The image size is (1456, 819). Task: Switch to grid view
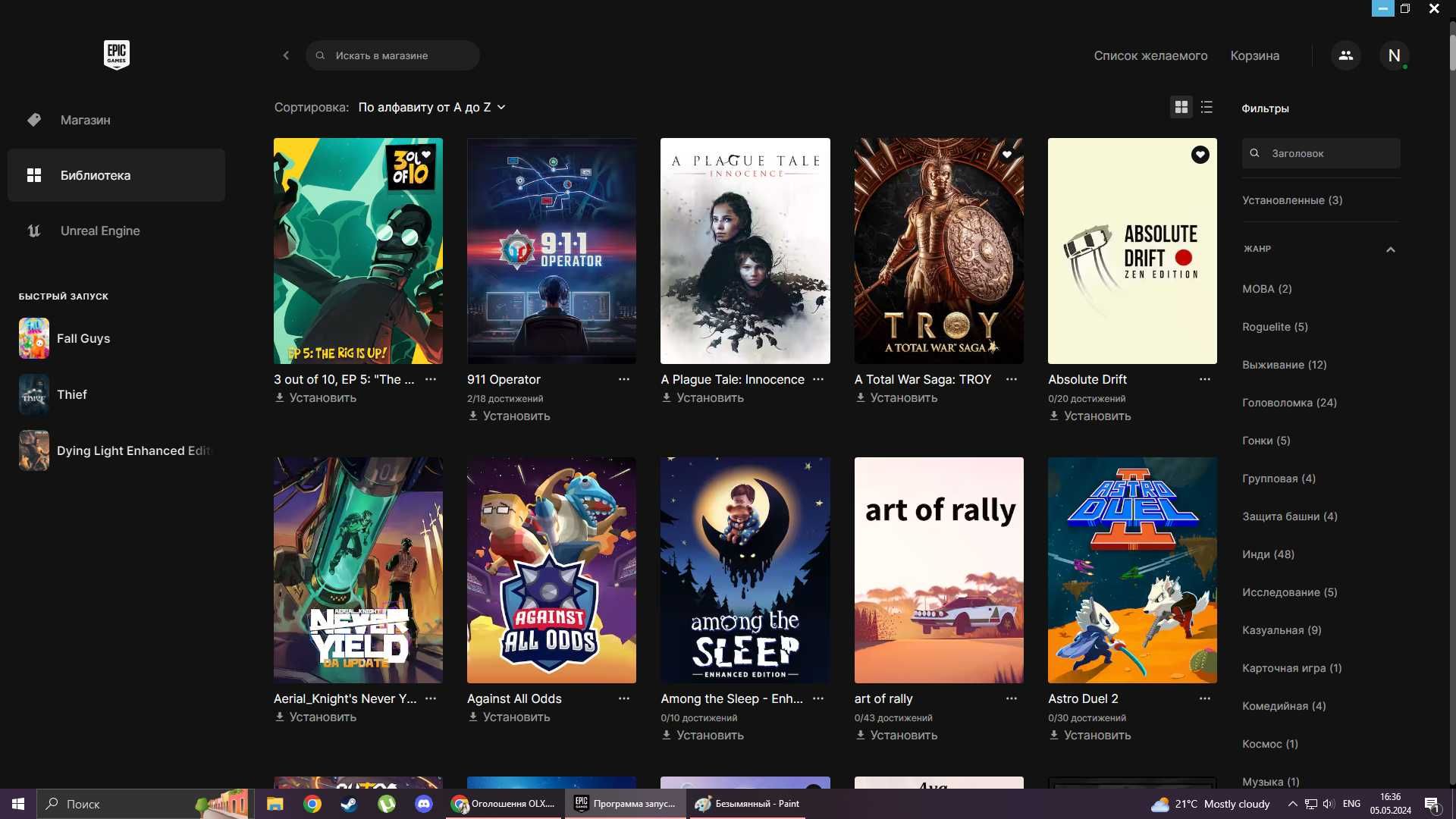pyautogui.click(x=1181, y=108)
